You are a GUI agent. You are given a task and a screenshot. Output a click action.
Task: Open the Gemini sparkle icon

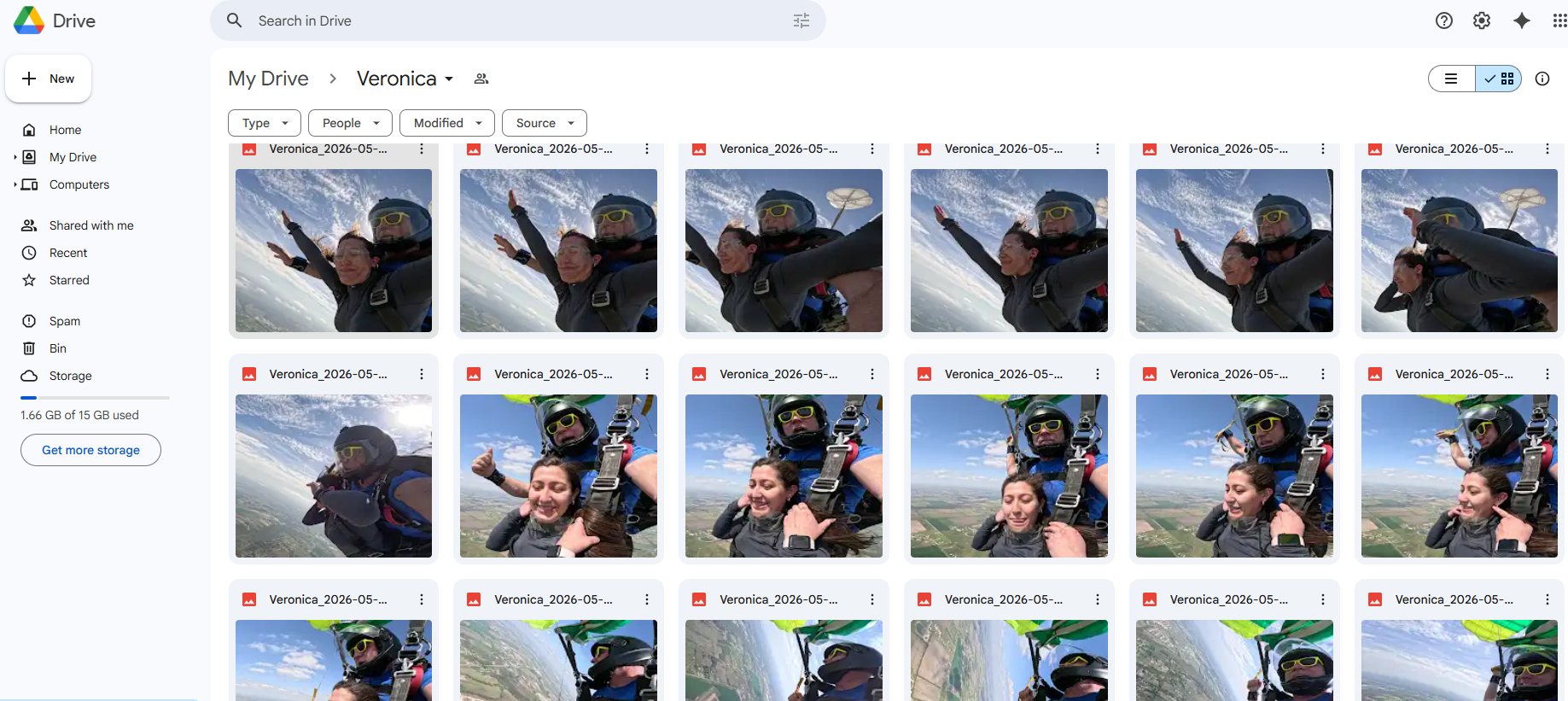click(x=1521, y=20)
